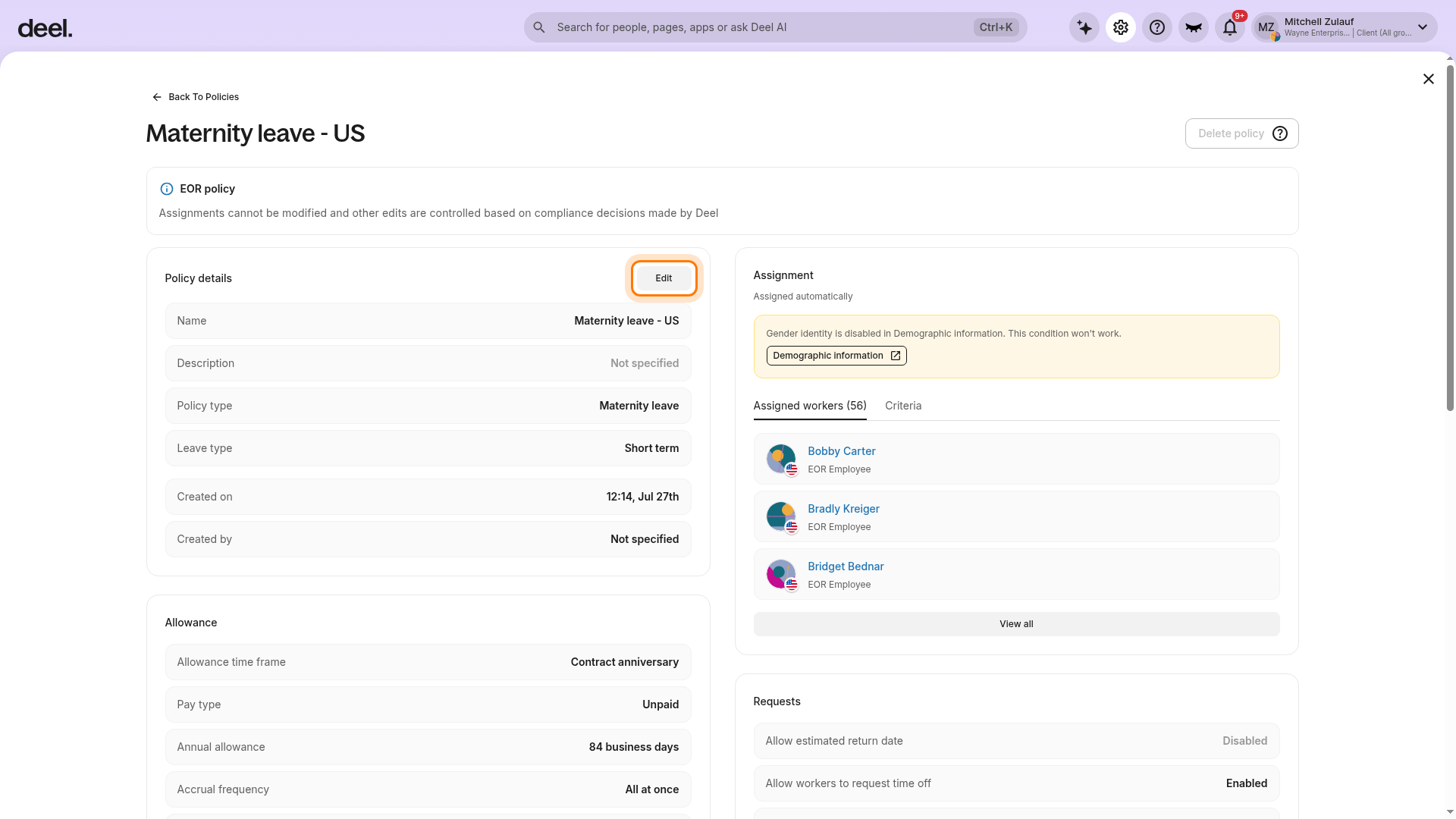
Task: Open Bradly Kreiger's profile link
Action: 843,509
